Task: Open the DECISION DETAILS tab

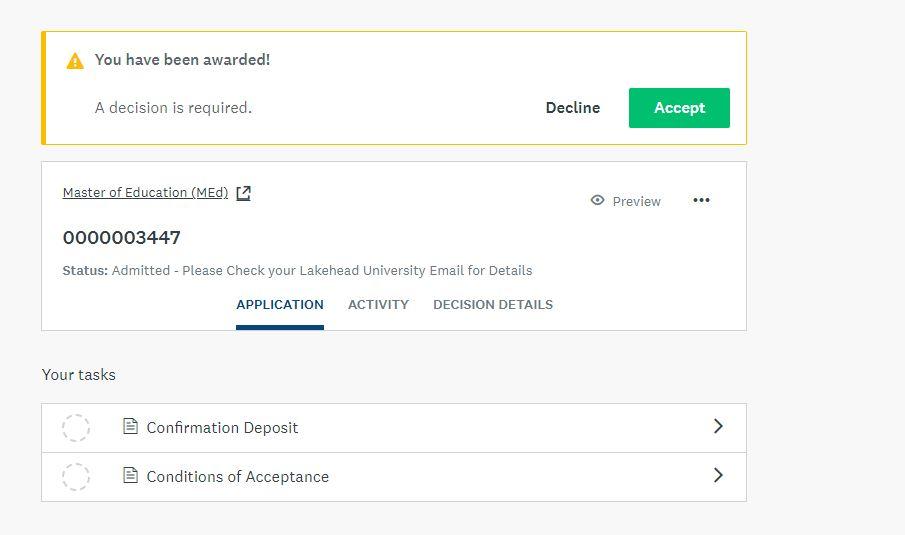Action: [492, 305]
